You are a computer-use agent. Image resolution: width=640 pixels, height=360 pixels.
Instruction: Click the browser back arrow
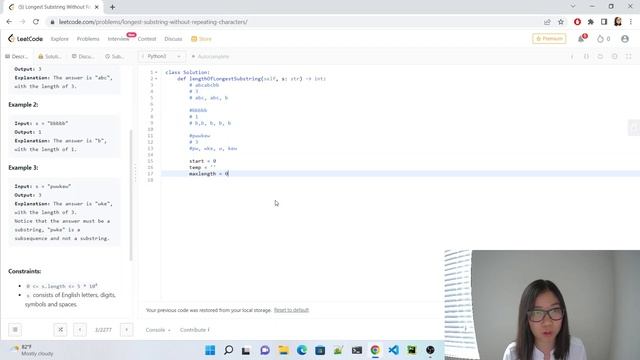click(9, 22)
